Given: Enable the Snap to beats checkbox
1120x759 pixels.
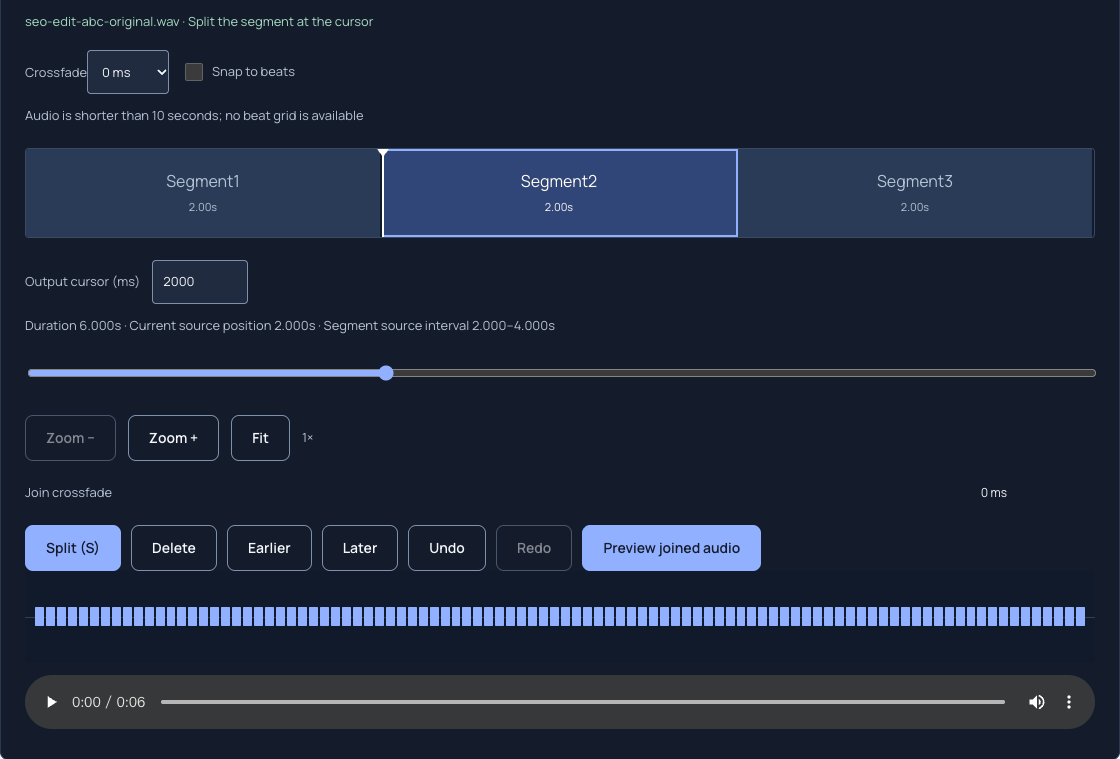Looking at the screenshot, I should [194, 71].
